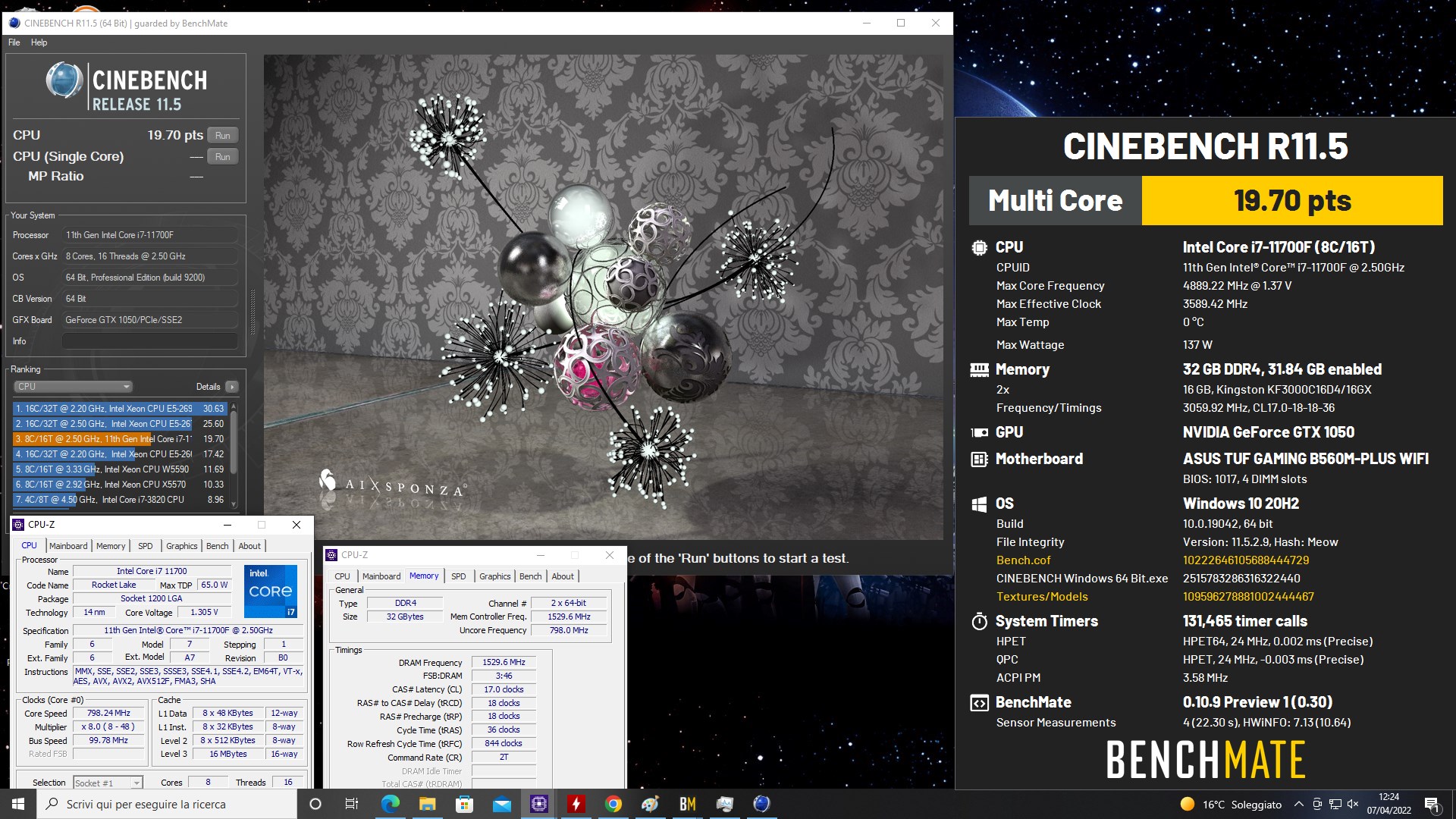The width and height of the screenshot is (1456, 819).
Task: Launch Google Chrome from the taskbar
Action: click(x=613, y=804)
